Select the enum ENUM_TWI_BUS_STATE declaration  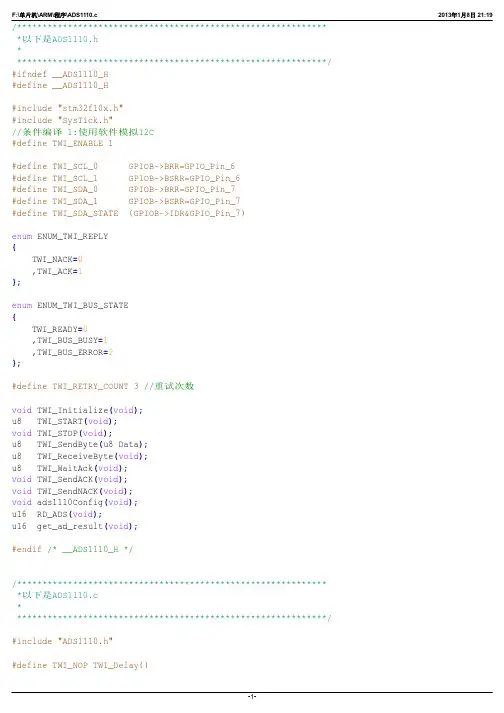[70, 306]
